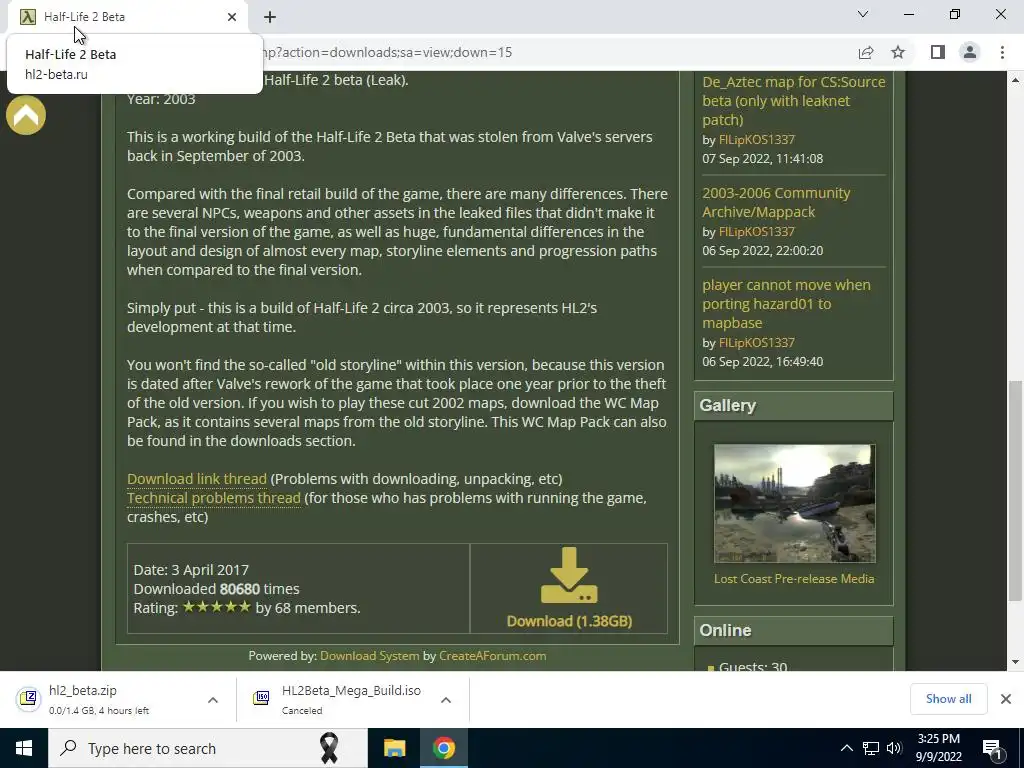Screen dimensions: 1024x768
Task: Expand options for hl2_beta.zip download
Action: pyautogui.click(x=213, y=700)
